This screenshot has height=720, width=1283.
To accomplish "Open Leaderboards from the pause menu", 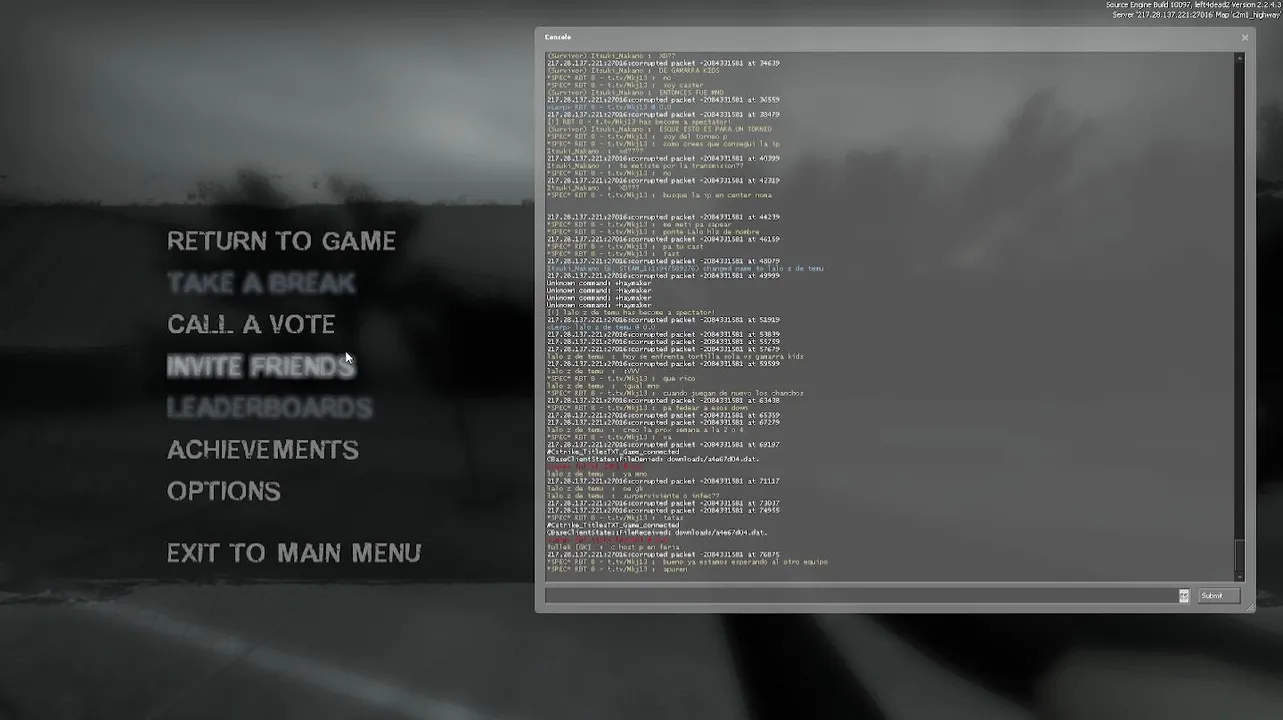I will pos(270,408).
